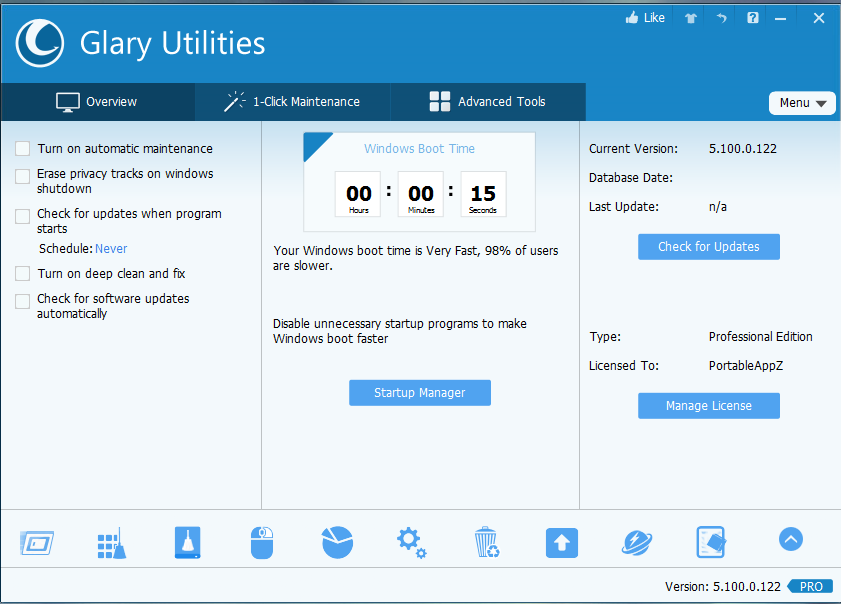Open the help question mark icon
This screenshot has width=841, height=604.
753,18
